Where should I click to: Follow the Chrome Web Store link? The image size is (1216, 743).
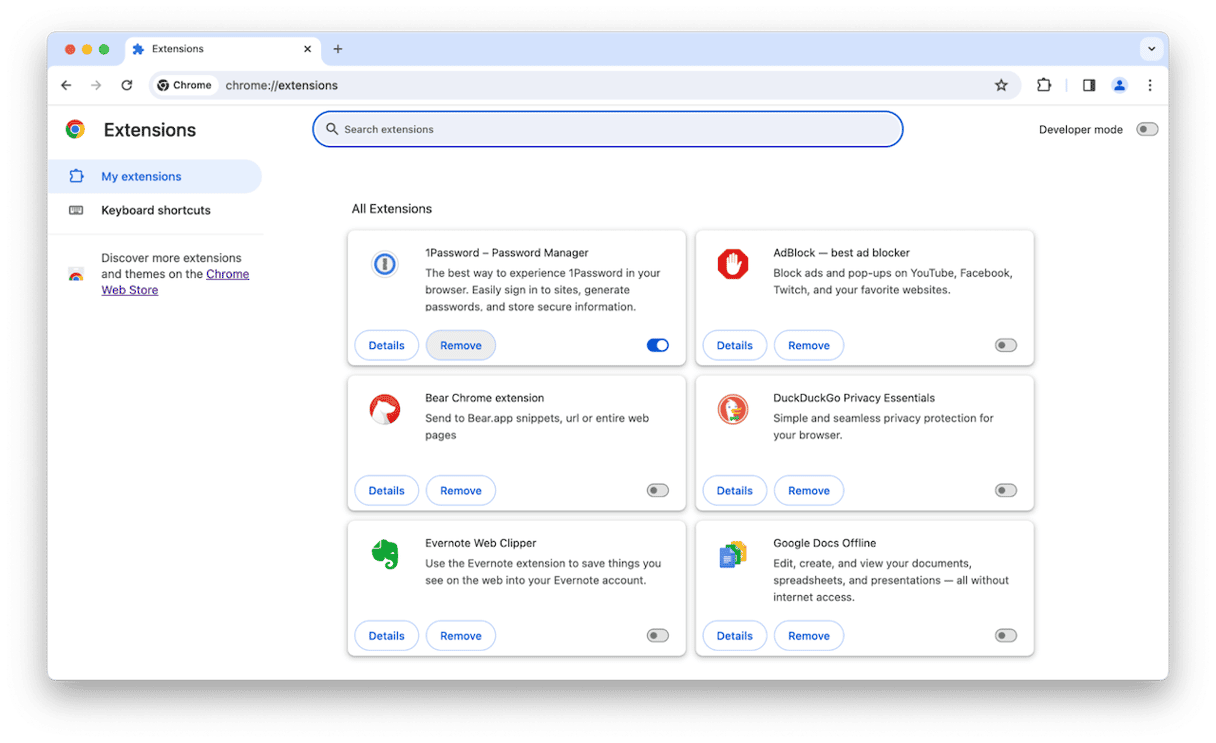pyautogui.click(x=227, y=274)
